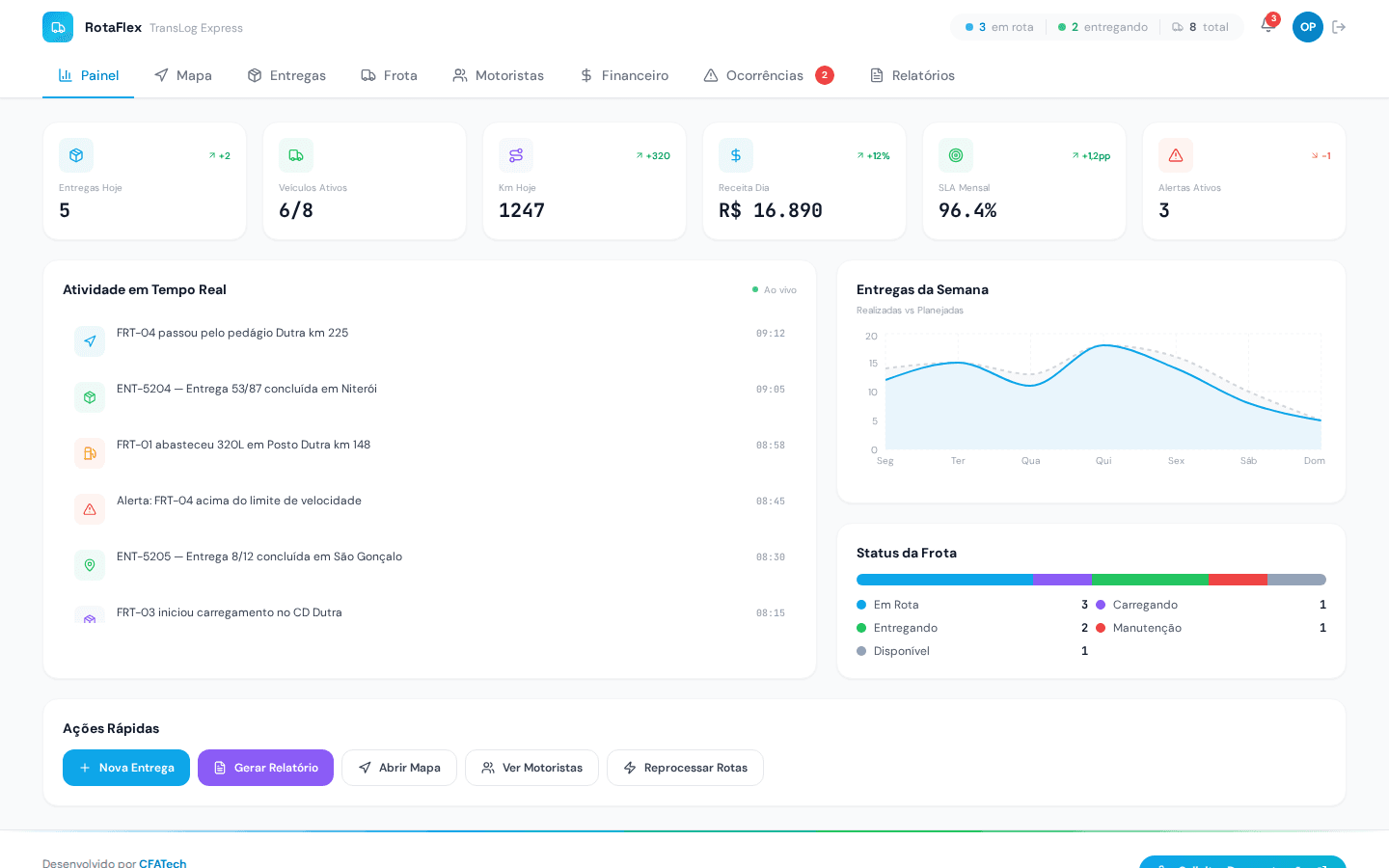1389x868 pixels.
Task: Expand the '8 total' fleet counter
Action: (1202, 27)
